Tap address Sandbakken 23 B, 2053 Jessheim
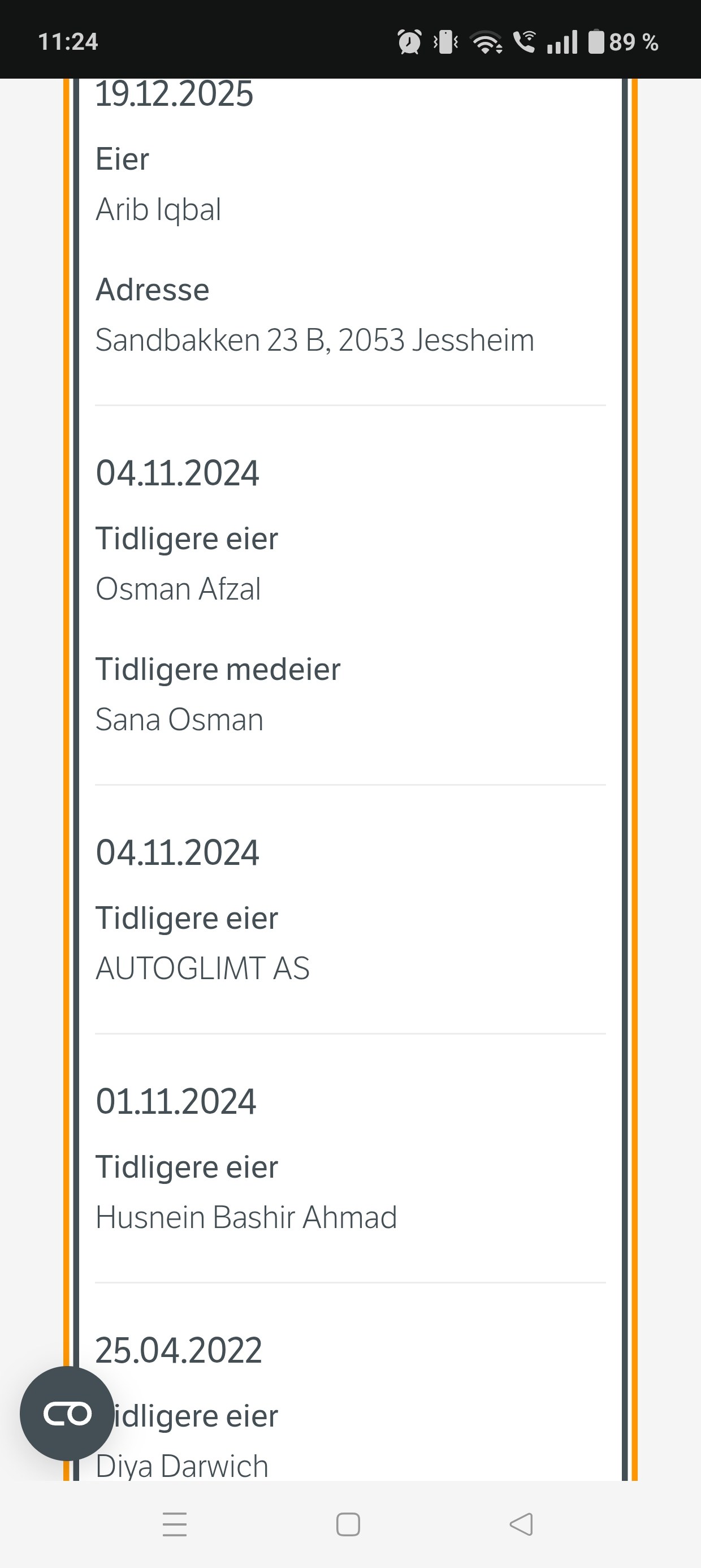 pyautogui.click(x=314, y=339)
